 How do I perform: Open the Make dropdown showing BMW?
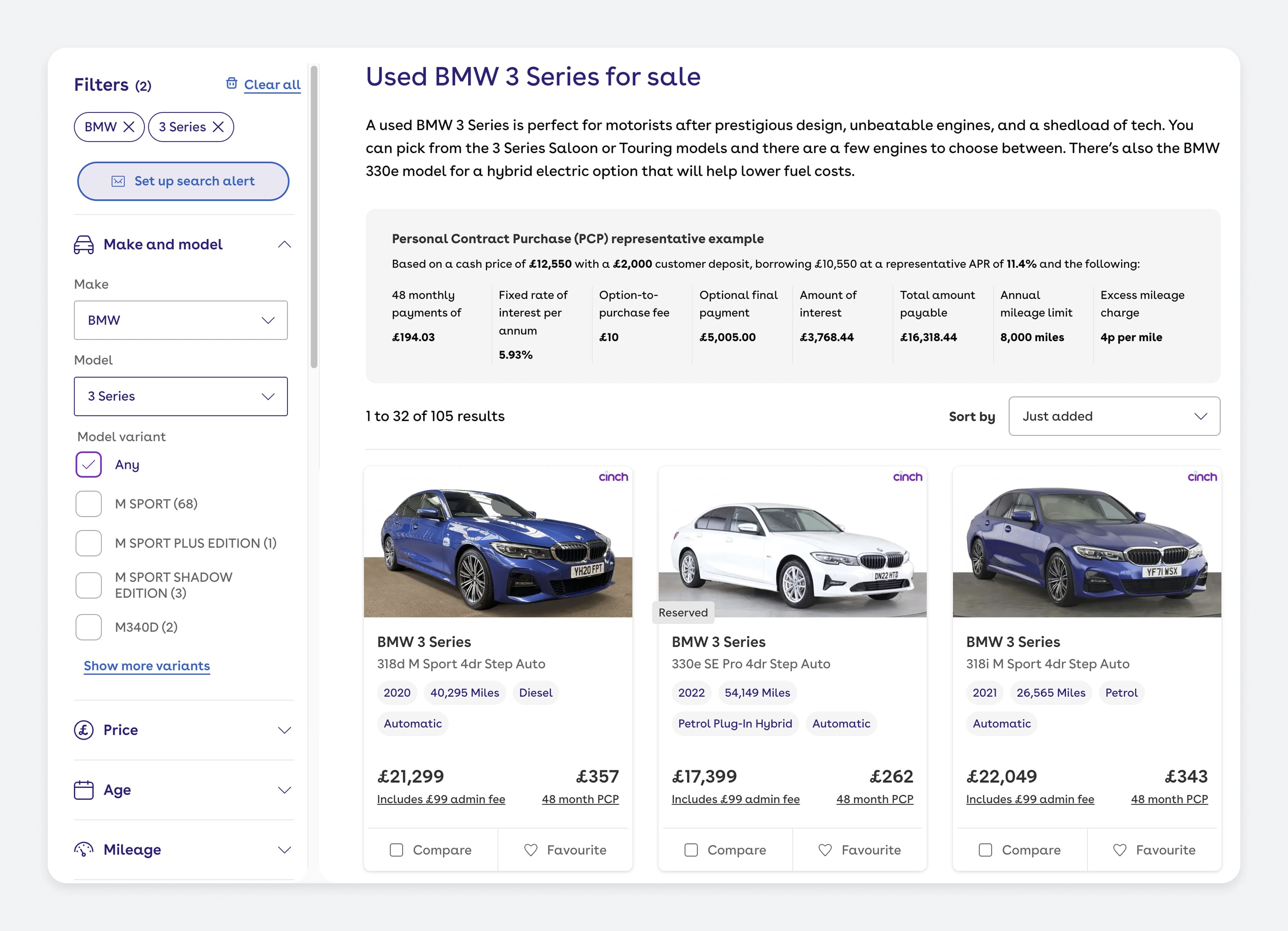[180, 320]
